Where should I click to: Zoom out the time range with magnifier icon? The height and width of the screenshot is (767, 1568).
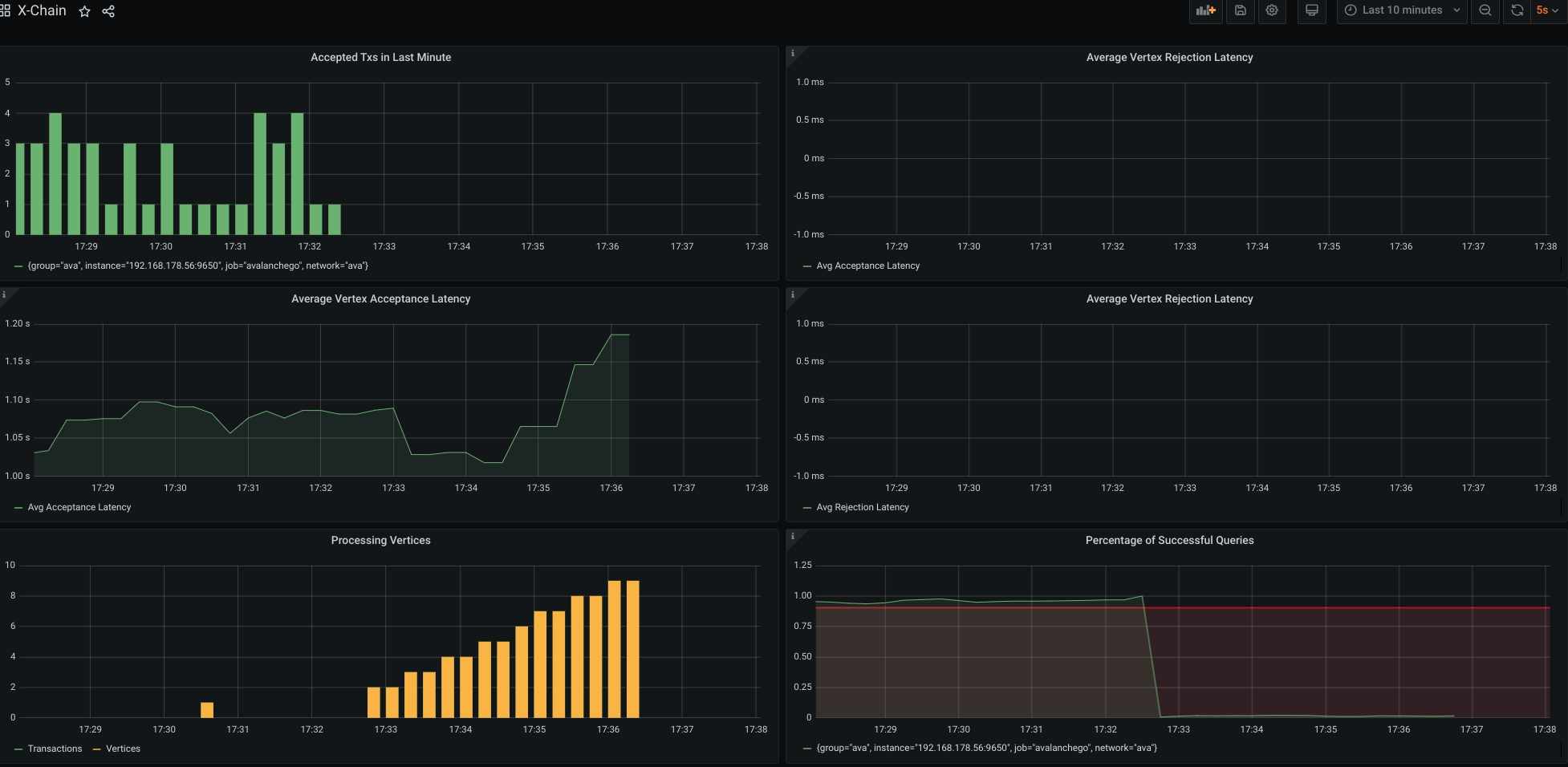tap(1485, 10)
